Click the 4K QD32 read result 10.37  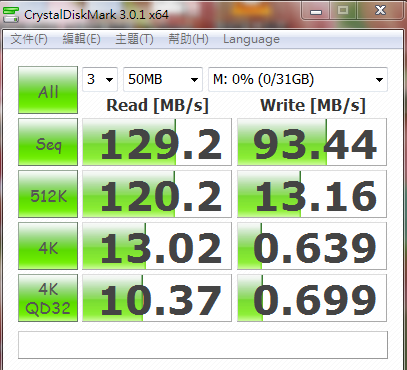(x=157, y=298)
